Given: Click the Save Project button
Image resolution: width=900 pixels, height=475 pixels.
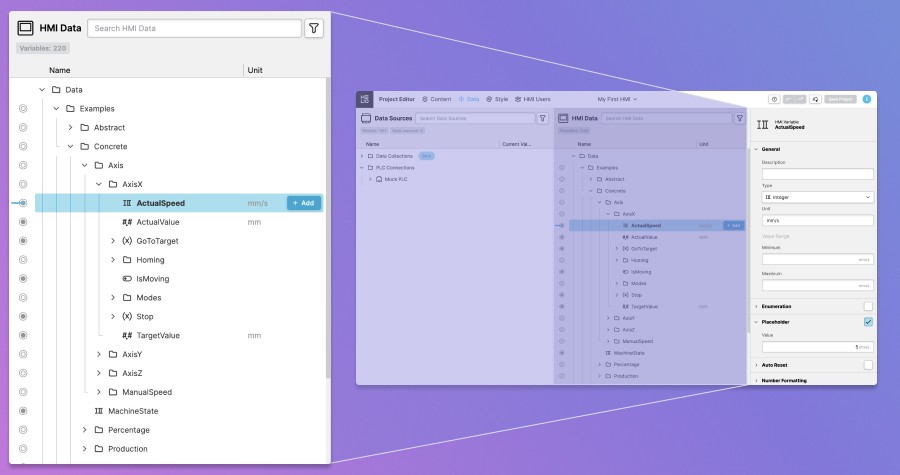Looking at the screenshot, I should [x=839, y=99].
